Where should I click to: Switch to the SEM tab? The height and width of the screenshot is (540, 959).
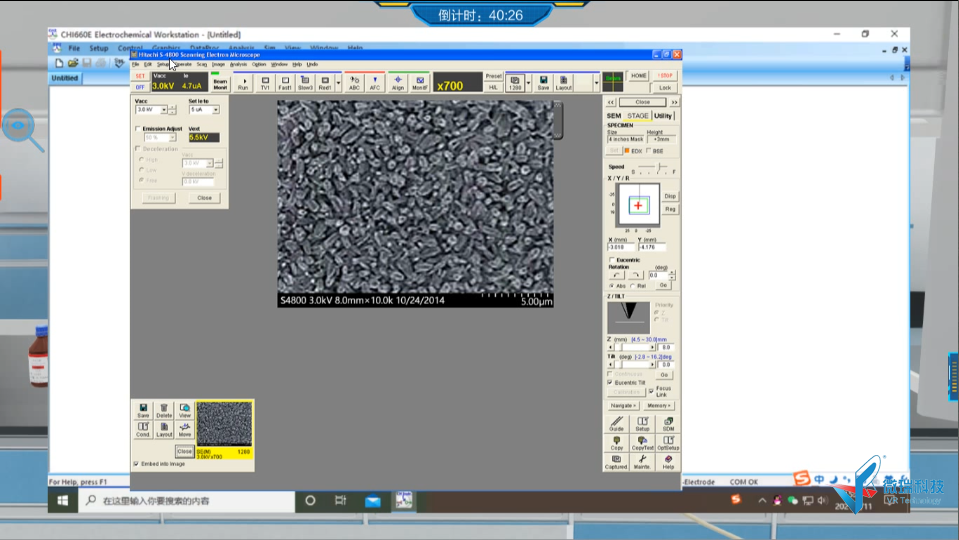coord(613,116)
